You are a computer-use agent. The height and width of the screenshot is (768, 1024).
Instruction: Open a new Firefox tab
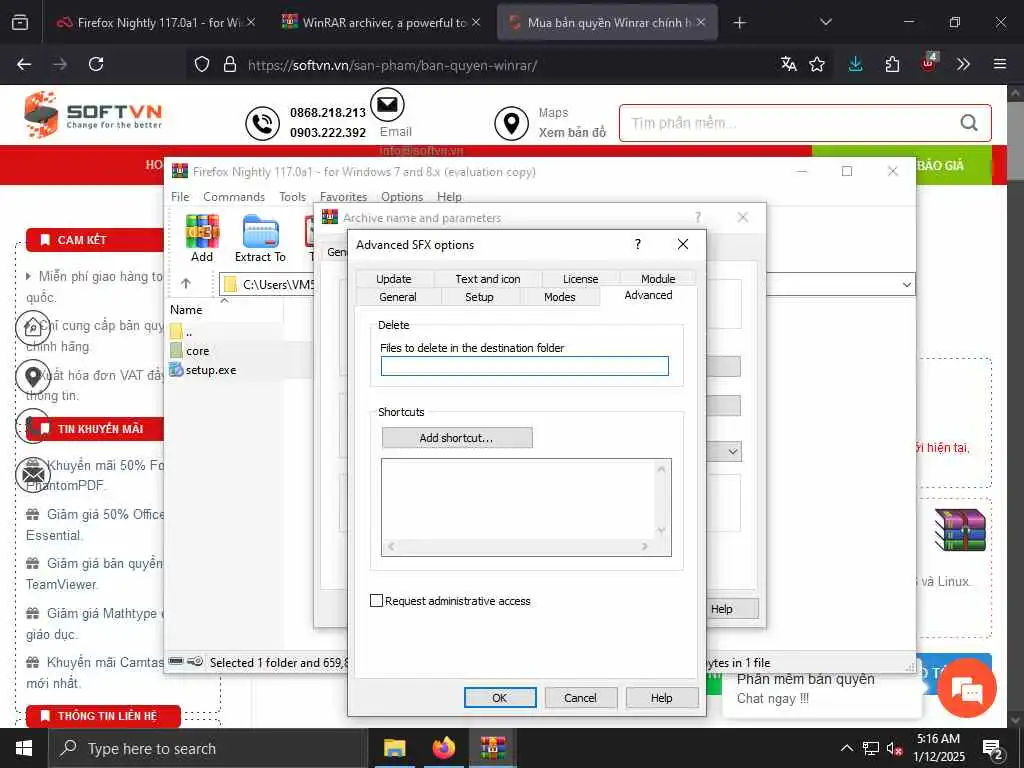[x=739, y=23]
